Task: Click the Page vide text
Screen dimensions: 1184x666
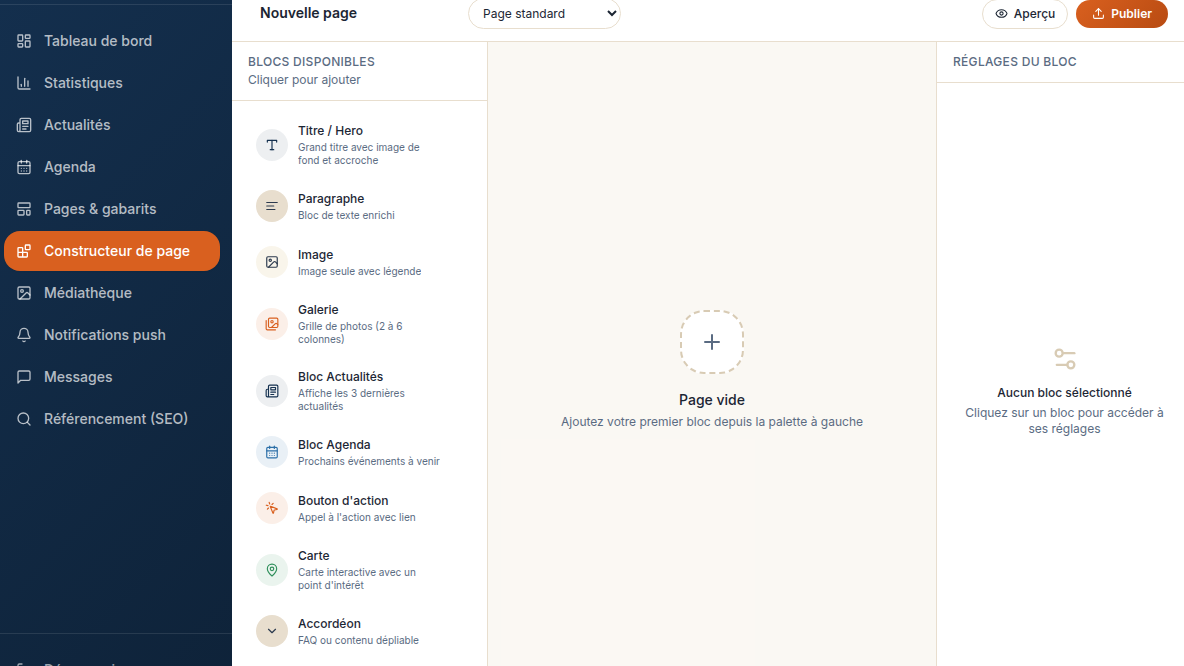Action: 711,400
